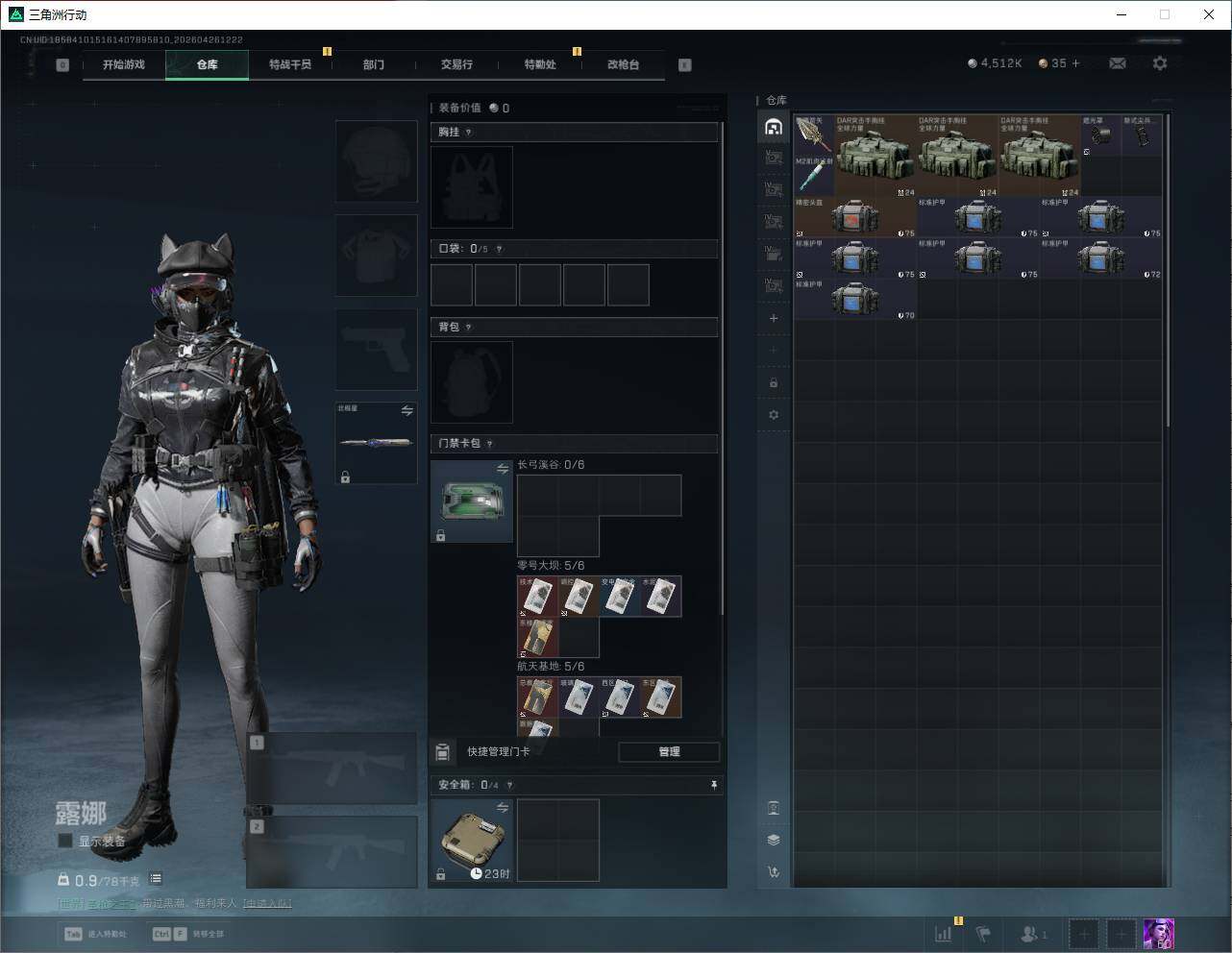Select the 仓库 tab

point(207,64)
